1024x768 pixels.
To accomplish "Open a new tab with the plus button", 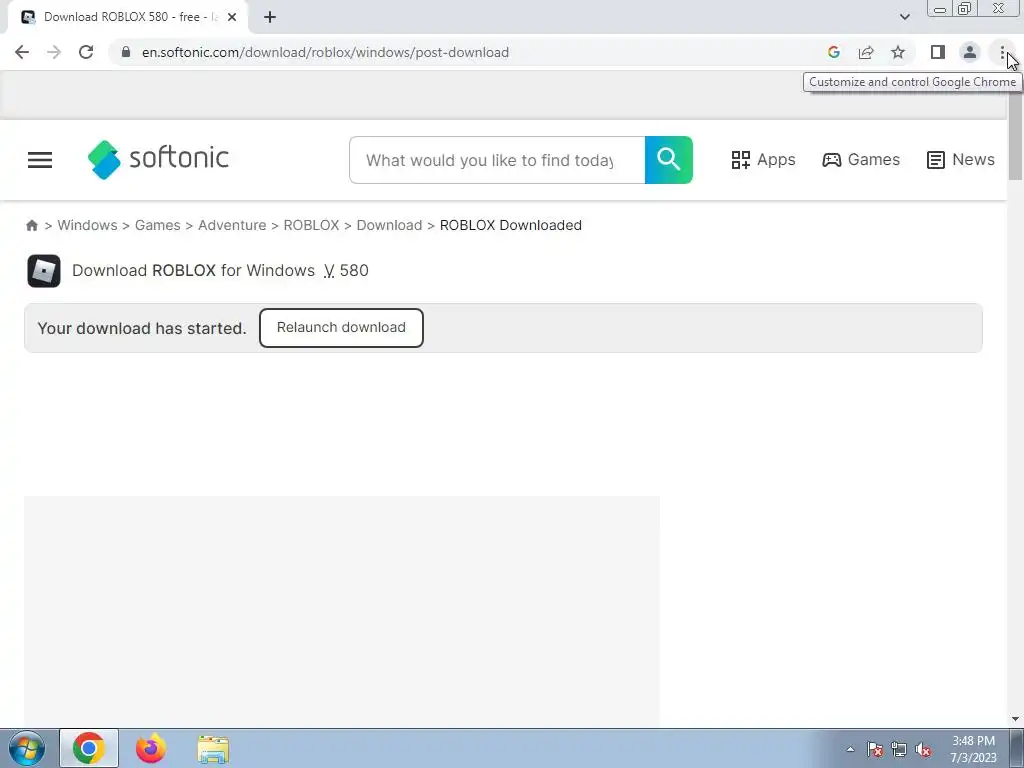I will click(270, 17).
